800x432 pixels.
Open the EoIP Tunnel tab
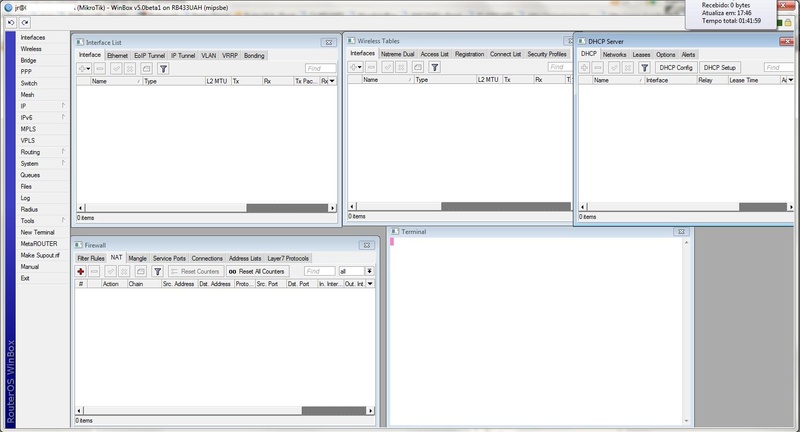click(x=149, y=56)
